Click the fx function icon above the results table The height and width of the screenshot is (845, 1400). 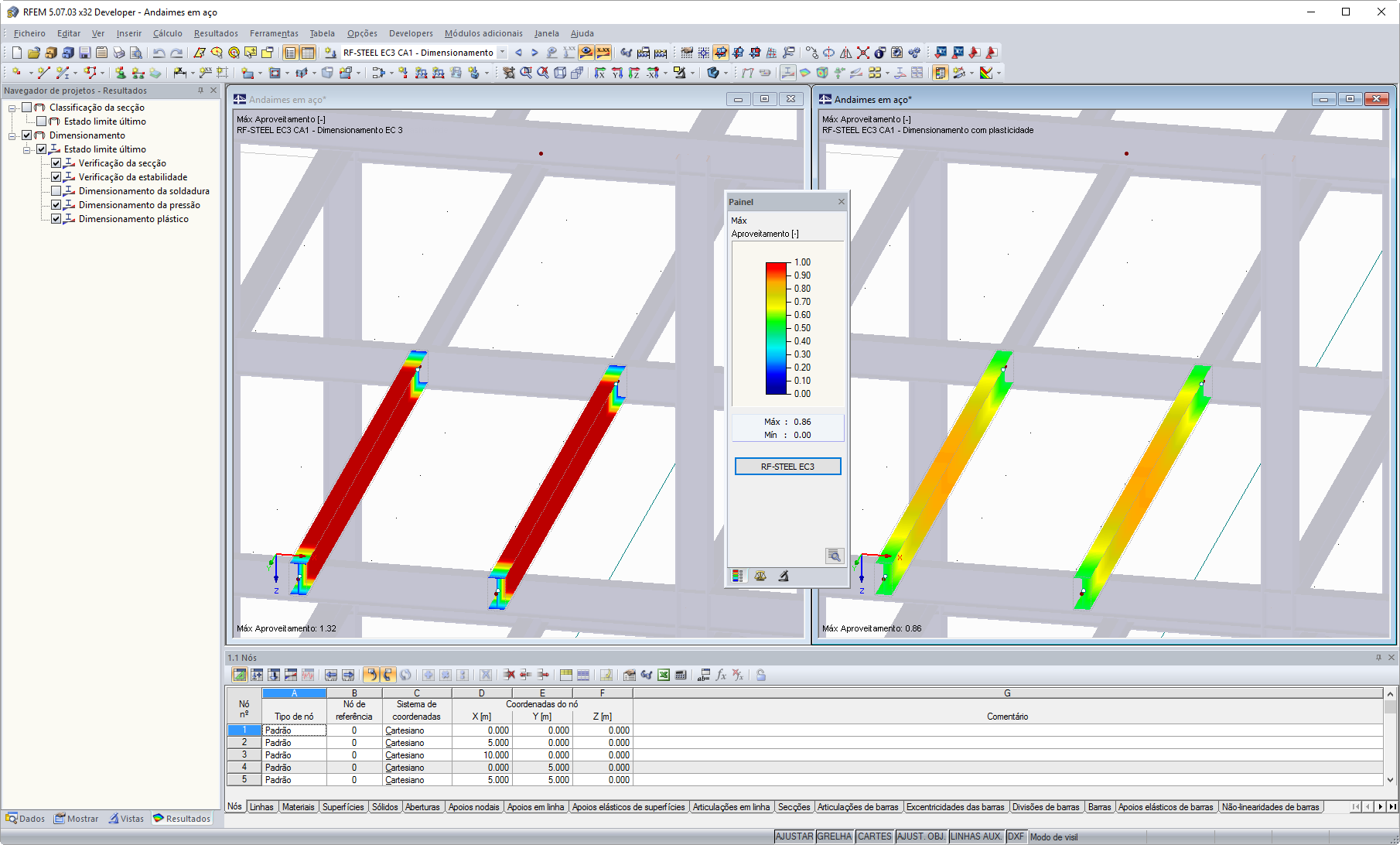pyautogui.click(x=721, y=674)
